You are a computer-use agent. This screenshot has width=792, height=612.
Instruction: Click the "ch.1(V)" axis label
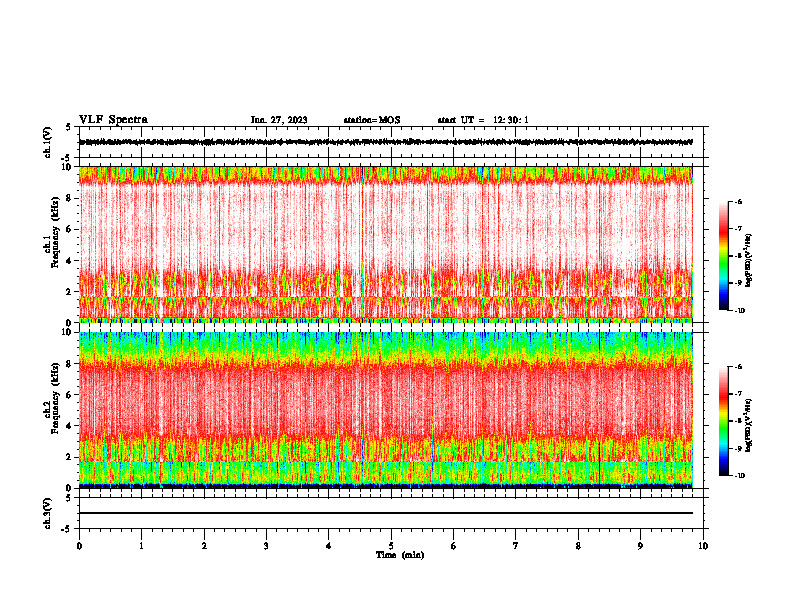point(48,142)
